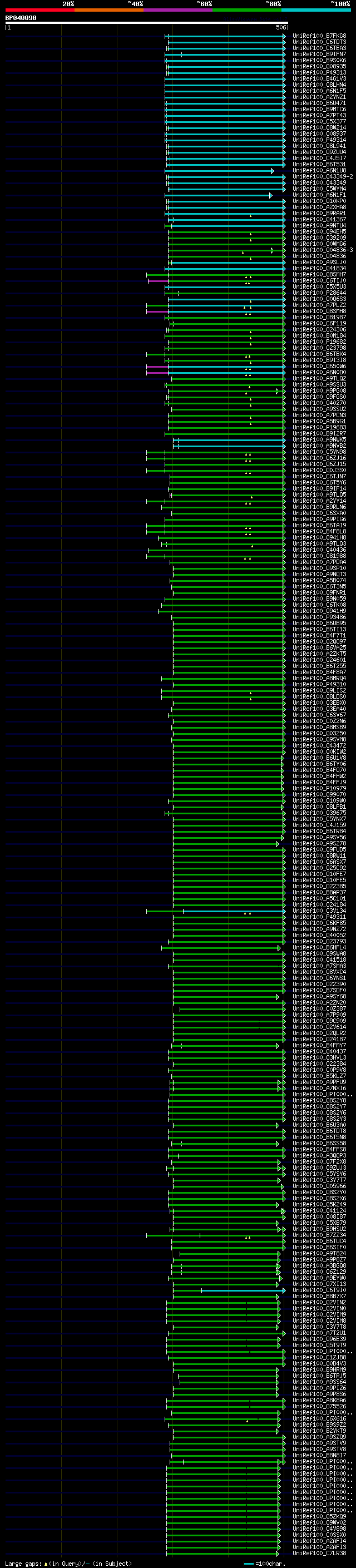Open hit UniRef100_A9NQT3

[x=319, y=575]
